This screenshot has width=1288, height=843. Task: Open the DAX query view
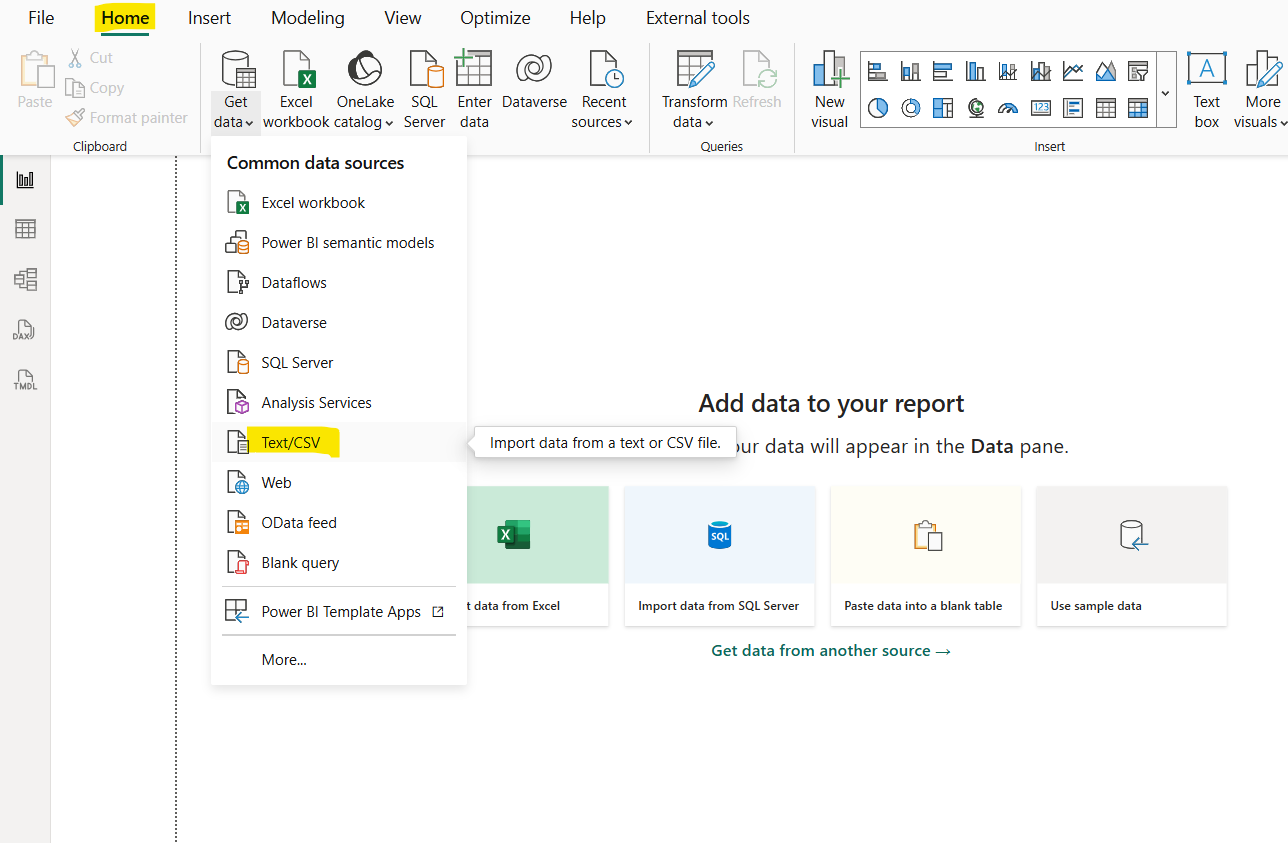point(24,329)
